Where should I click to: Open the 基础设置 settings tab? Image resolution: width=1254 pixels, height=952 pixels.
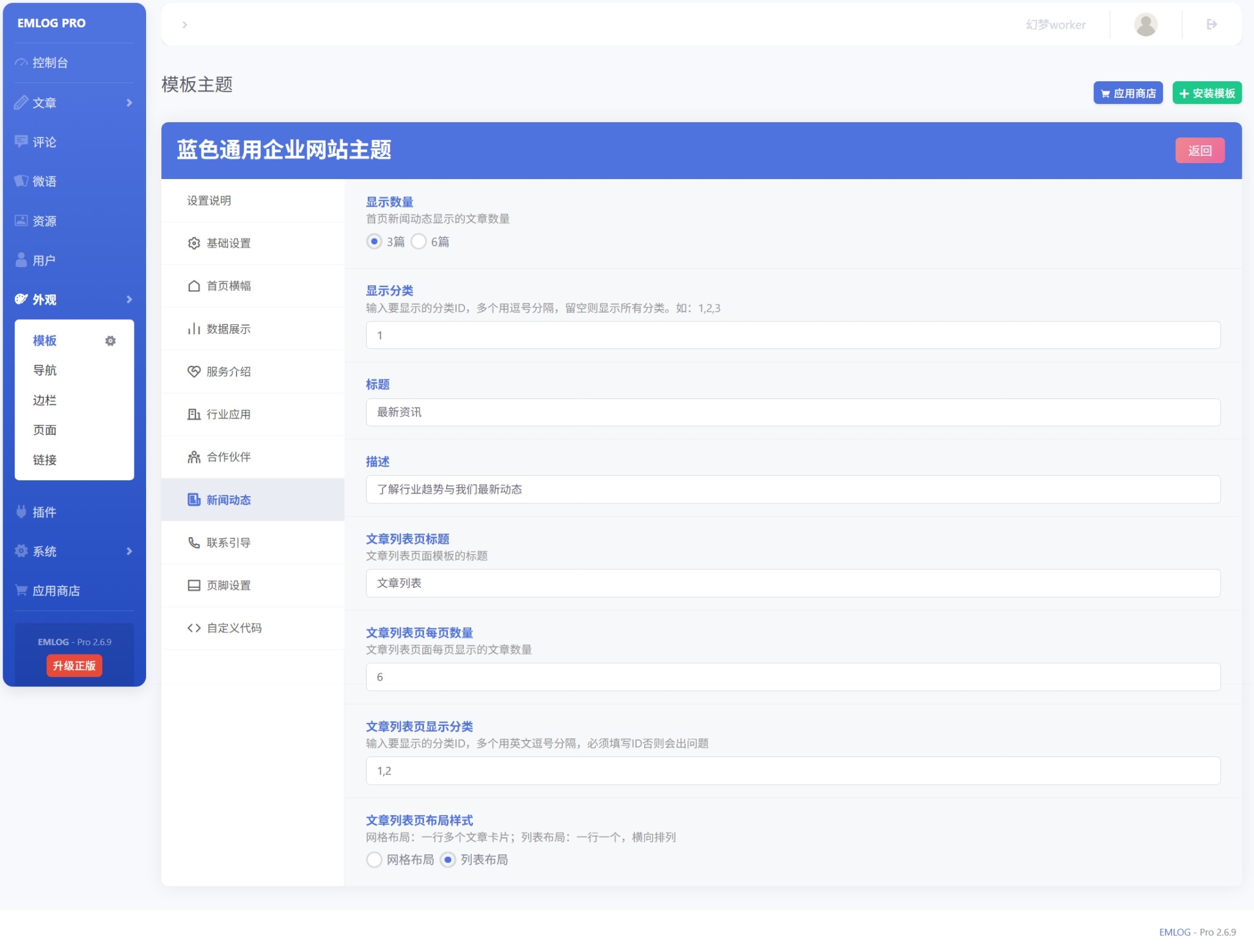click(228, 243)
